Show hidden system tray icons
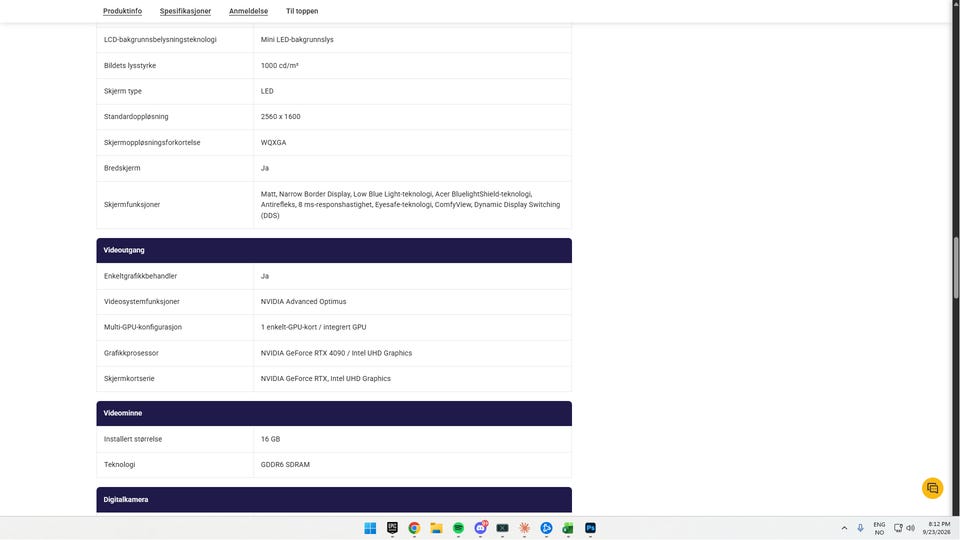Image resolution: width=960 pixels, height=540 pixels. (844, 528)
